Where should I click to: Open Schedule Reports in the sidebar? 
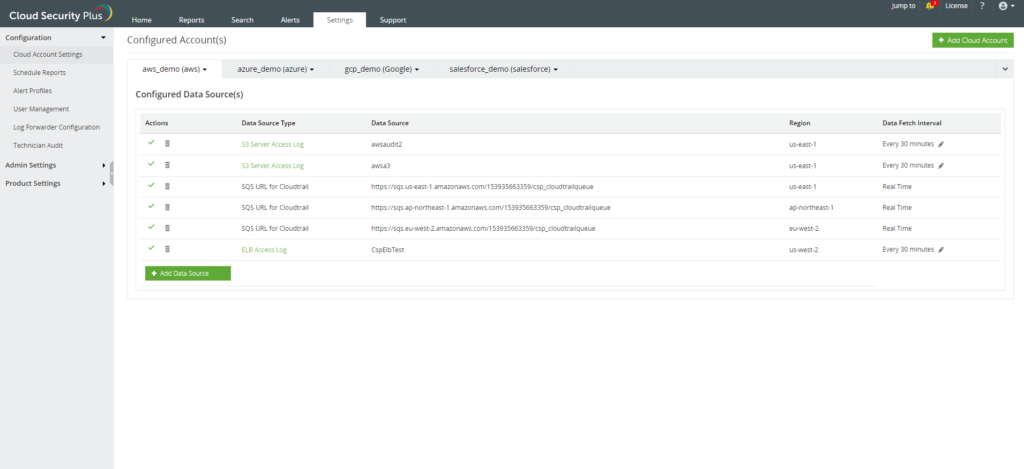(x=40, y=73)
